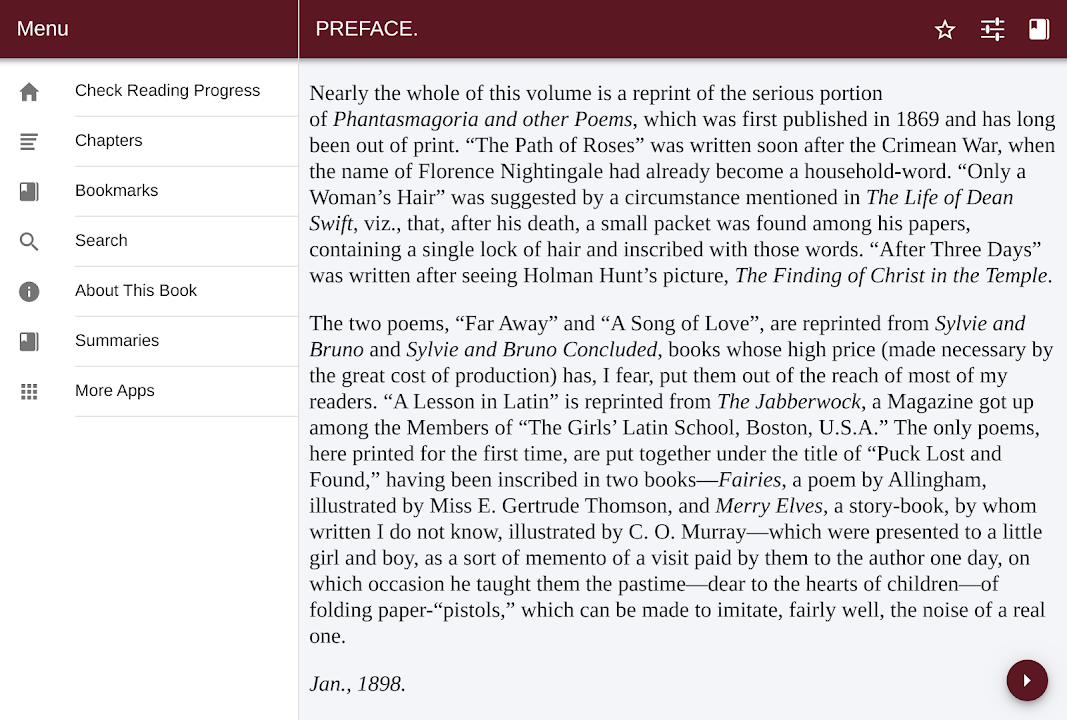Click the PREFACE. chapter title
The width and height of the screenshot is (1067, 720).
point(367,29)
